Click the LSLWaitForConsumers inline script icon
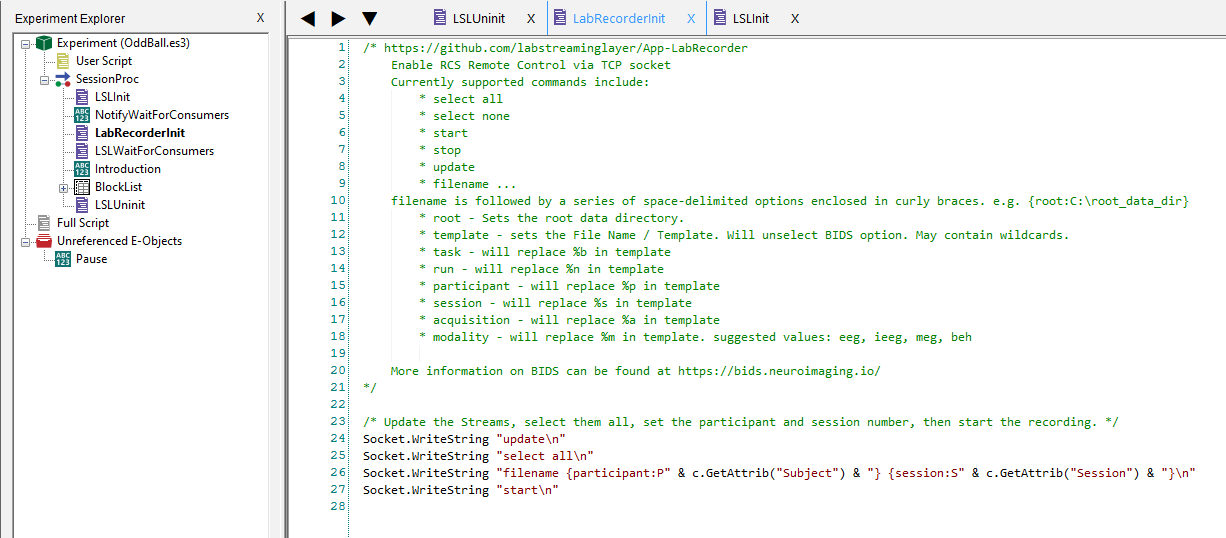 82,151
